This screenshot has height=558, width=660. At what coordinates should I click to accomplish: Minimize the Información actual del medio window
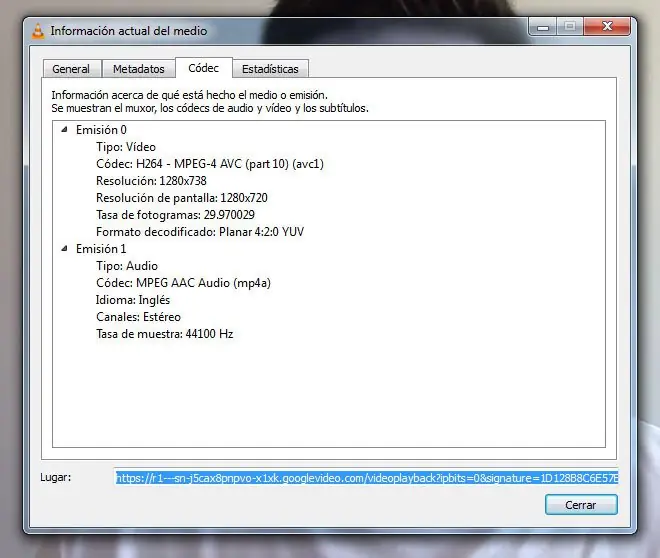tap(543, 27)
